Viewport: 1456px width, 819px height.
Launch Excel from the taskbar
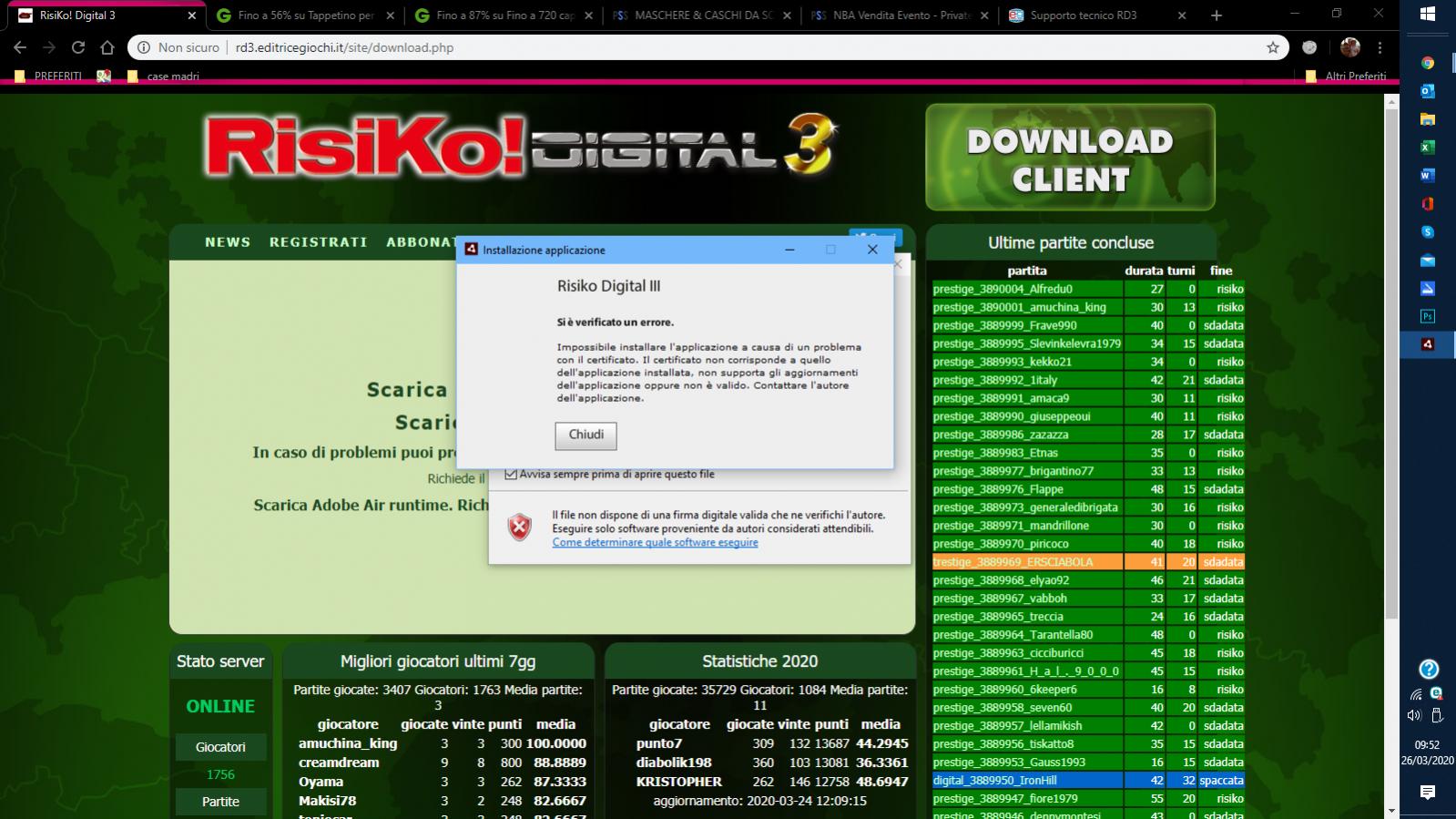[1428, 148]
